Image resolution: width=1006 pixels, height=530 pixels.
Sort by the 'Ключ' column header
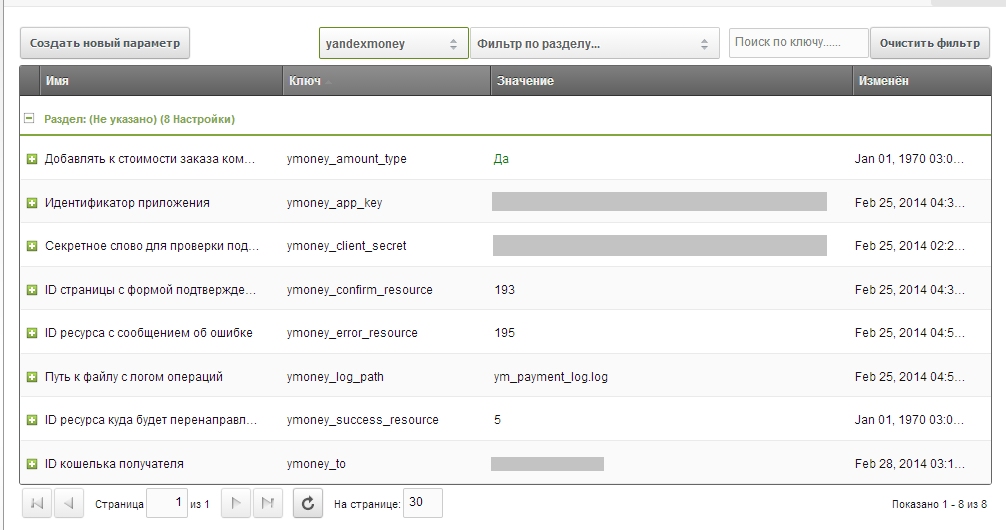point(305,81)
